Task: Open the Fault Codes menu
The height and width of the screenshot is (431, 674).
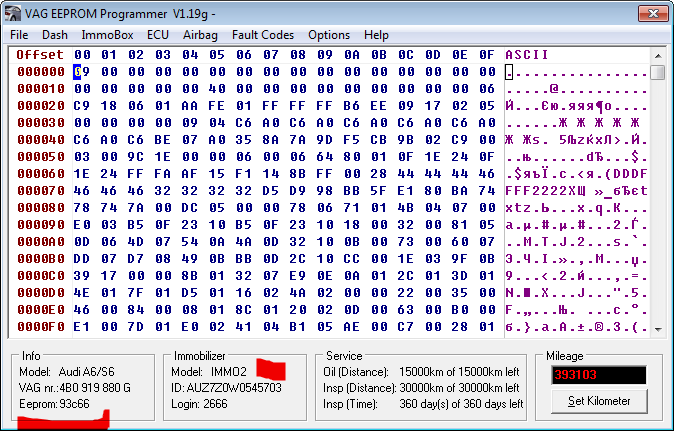Action: point(263,35)
